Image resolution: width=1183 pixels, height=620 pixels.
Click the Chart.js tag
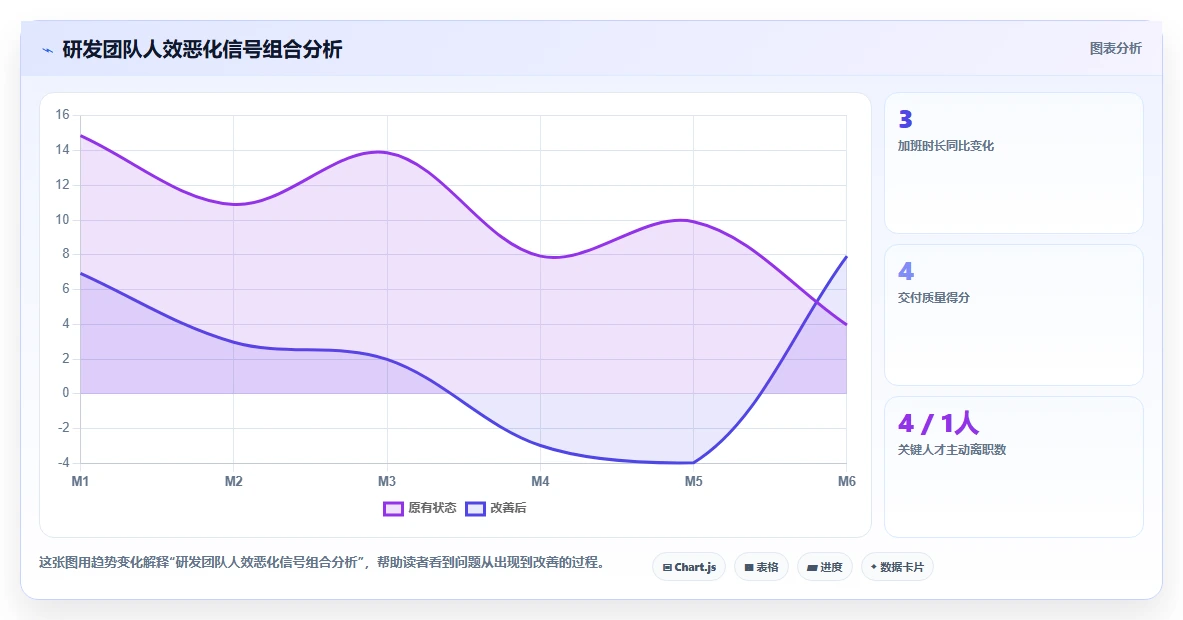coord(689,567)
